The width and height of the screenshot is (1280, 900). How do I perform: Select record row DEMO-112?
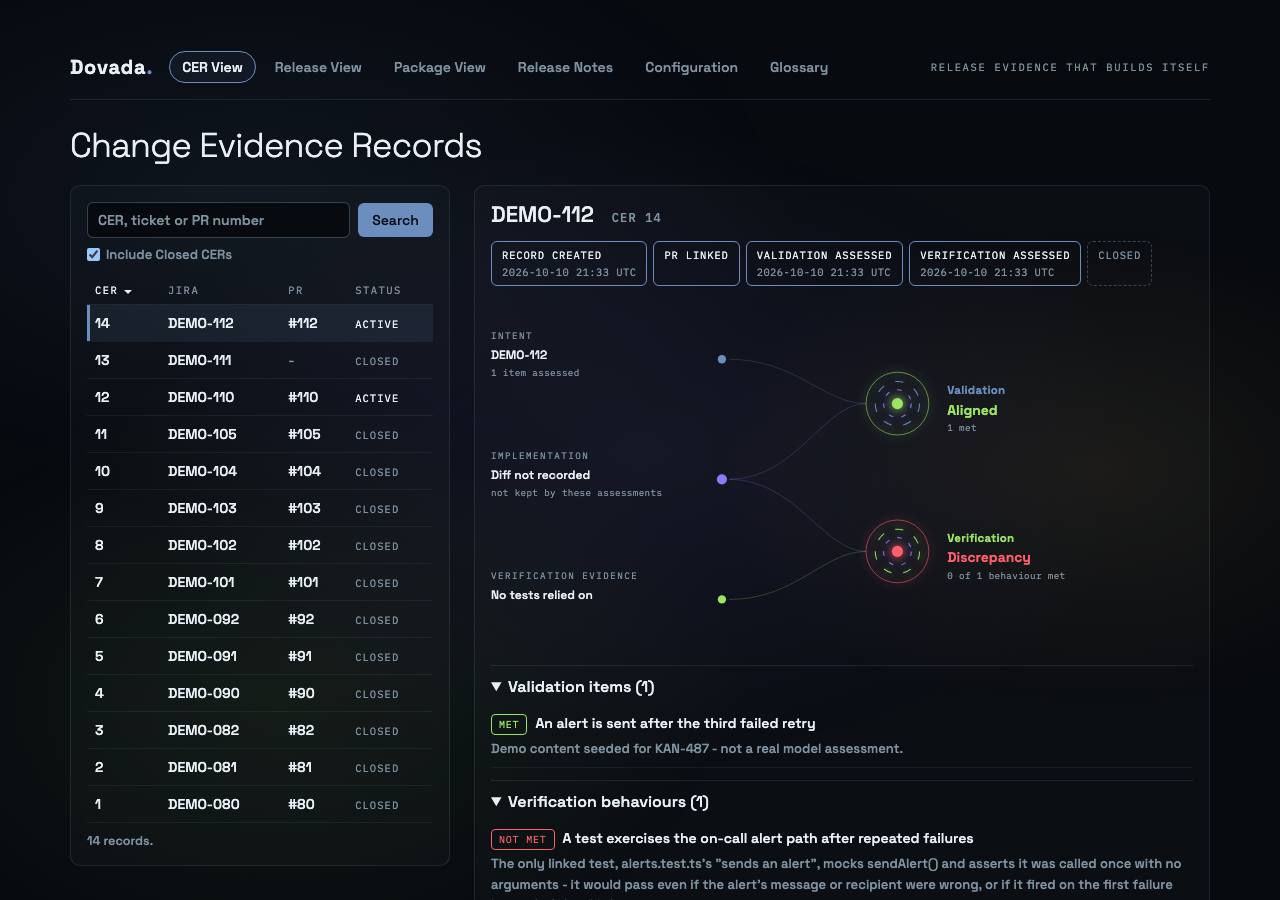(260, 323)
